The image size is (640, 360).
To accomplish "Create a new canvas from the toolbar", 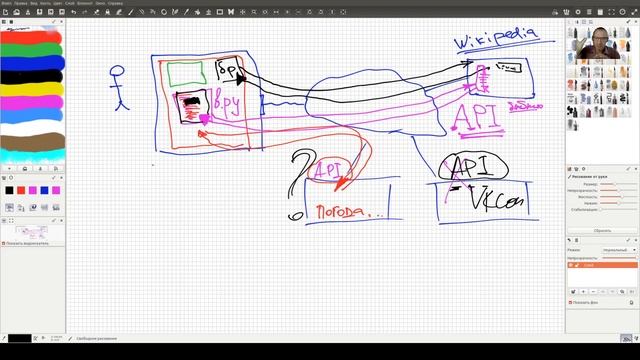I will tap(5, 12).
